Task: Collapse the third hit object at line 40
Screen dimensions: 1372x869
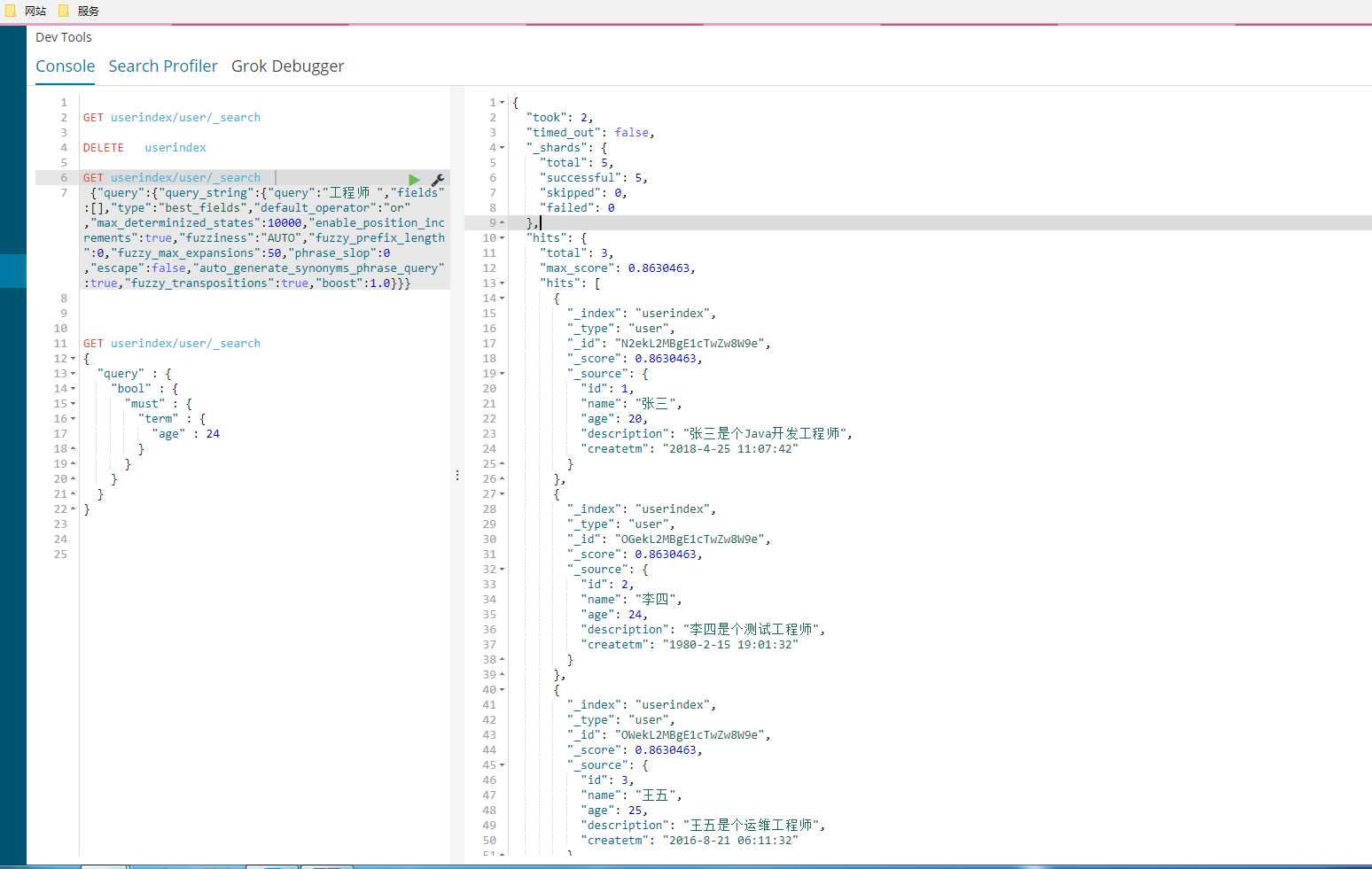Action: 503,690
